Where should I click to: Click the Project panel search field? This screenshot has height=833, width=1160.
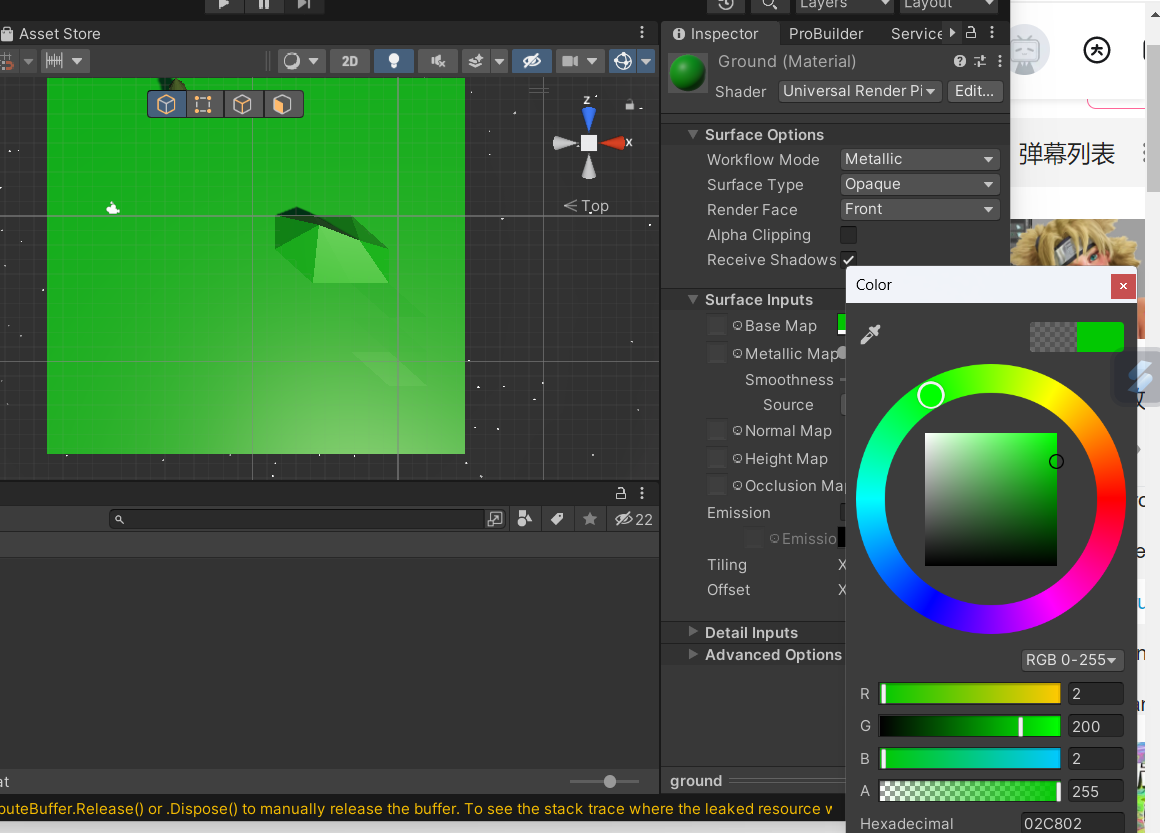pyautogui.click(x=296, y=519)
